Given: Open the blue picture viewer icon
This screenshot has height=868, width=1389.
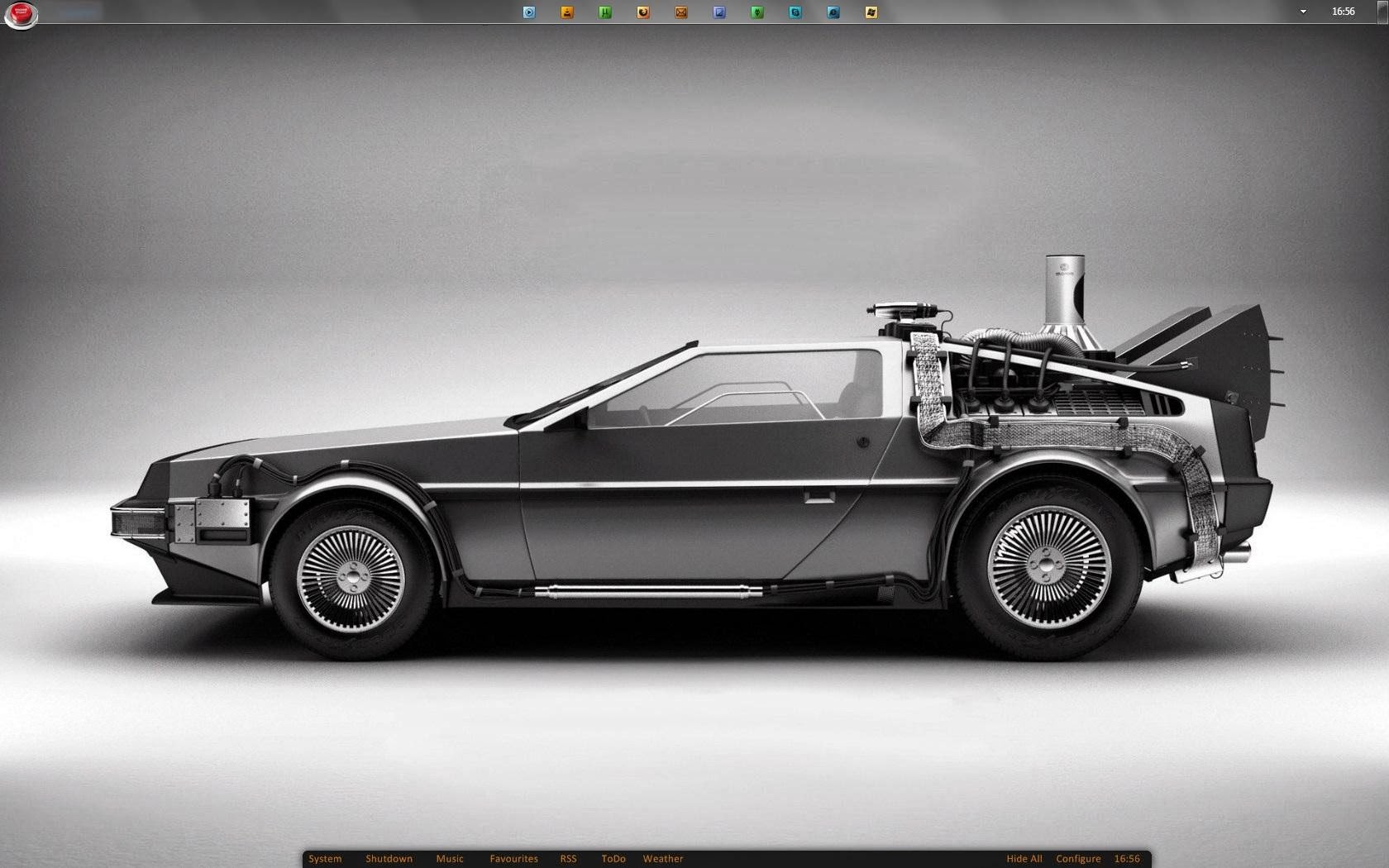Looking at the screenshot, I should [719, 12].
